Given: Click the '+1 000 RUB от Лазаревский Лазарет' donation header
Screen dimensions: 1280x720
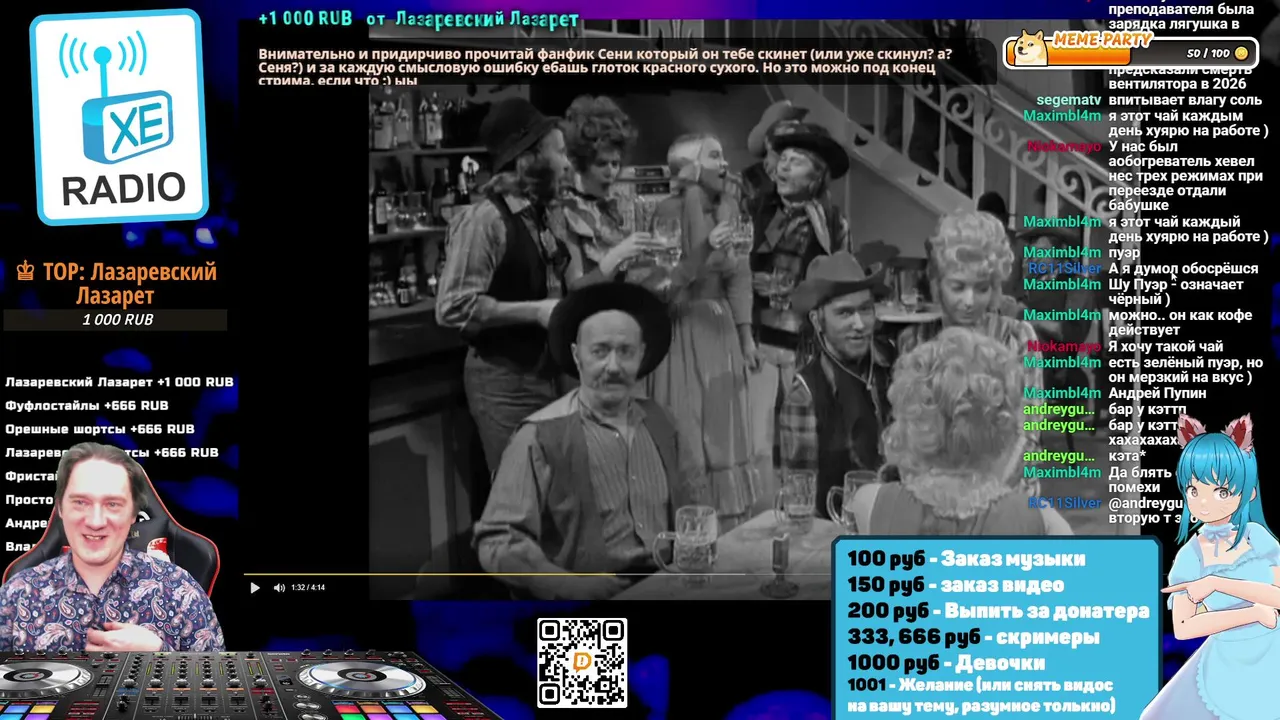Looking at the screenshot, I should [x=418, y=19].
